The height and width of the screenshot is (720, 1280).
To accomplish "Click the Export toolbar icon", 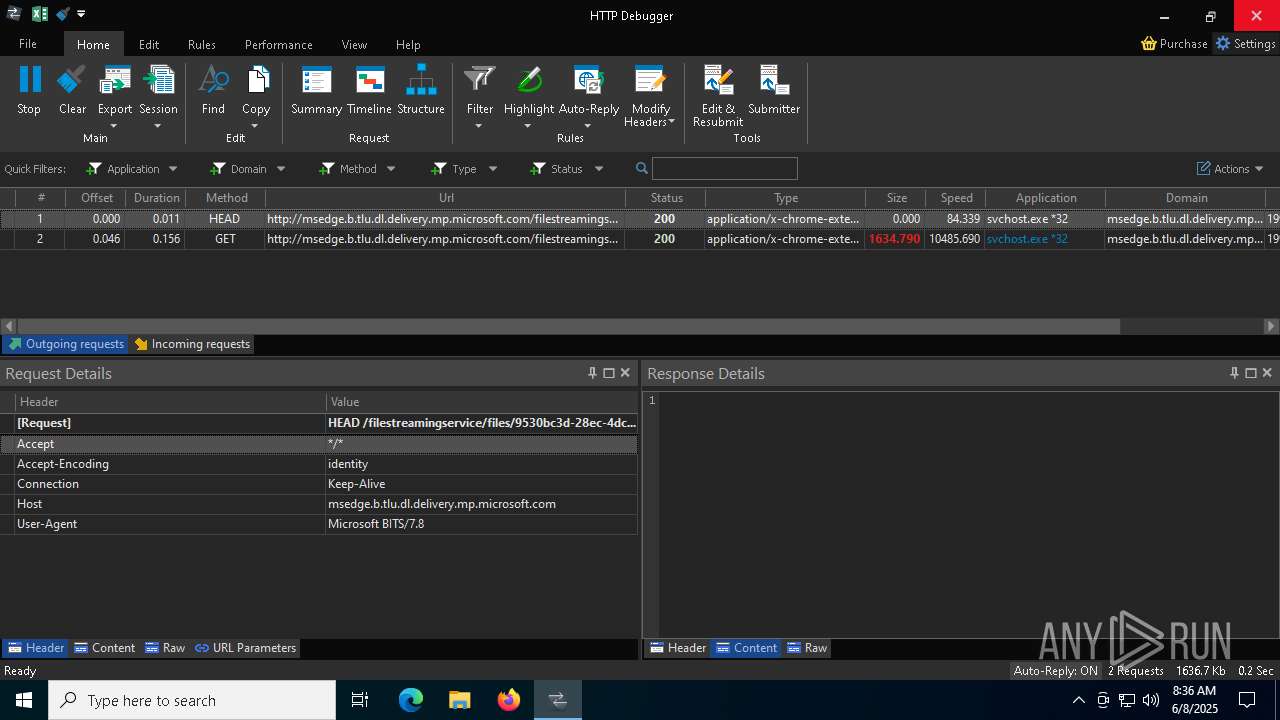I will [x=115, y=80].
